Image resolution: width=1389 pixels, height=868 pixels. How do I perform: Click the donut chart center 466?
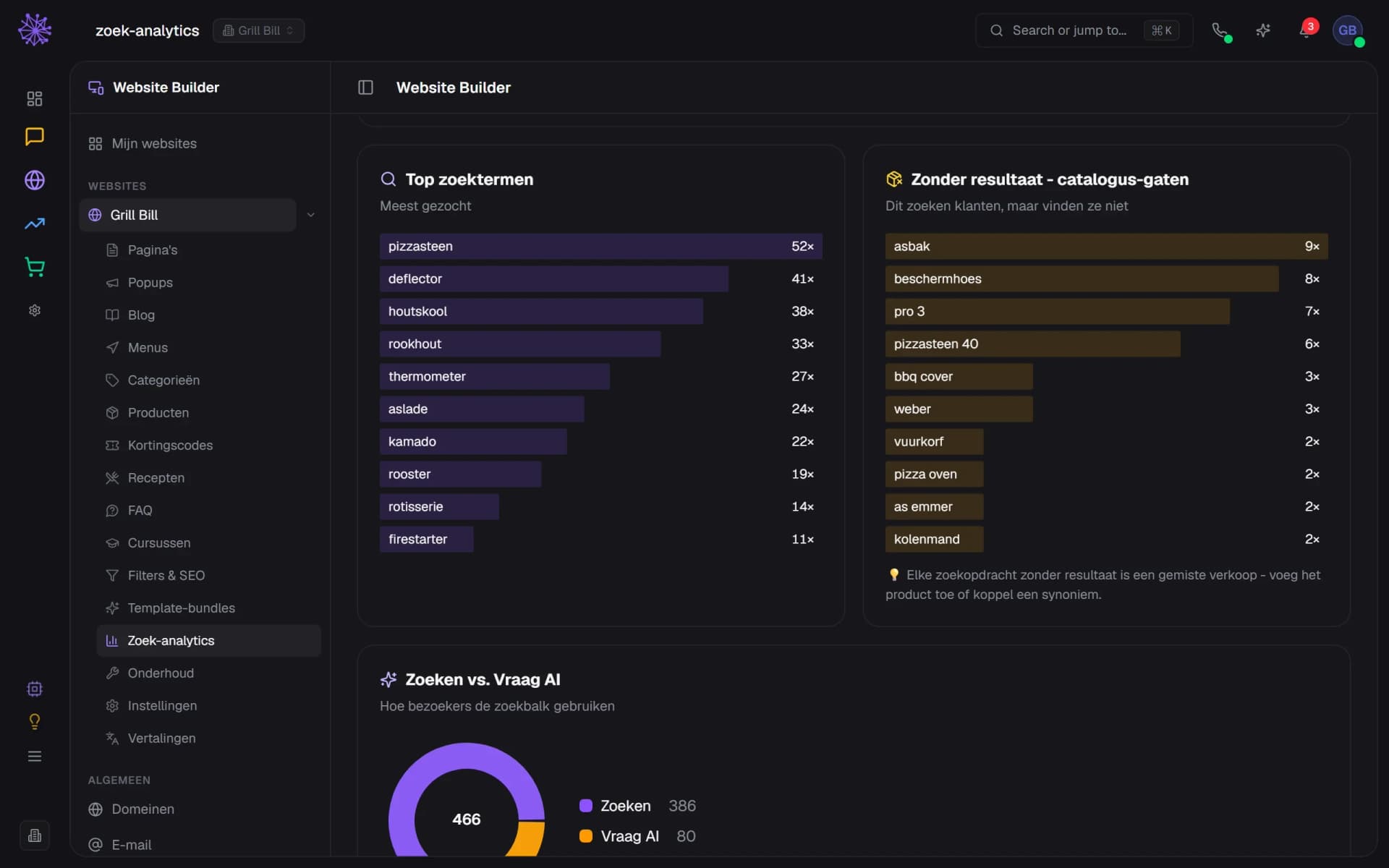[x=466, y=819]
